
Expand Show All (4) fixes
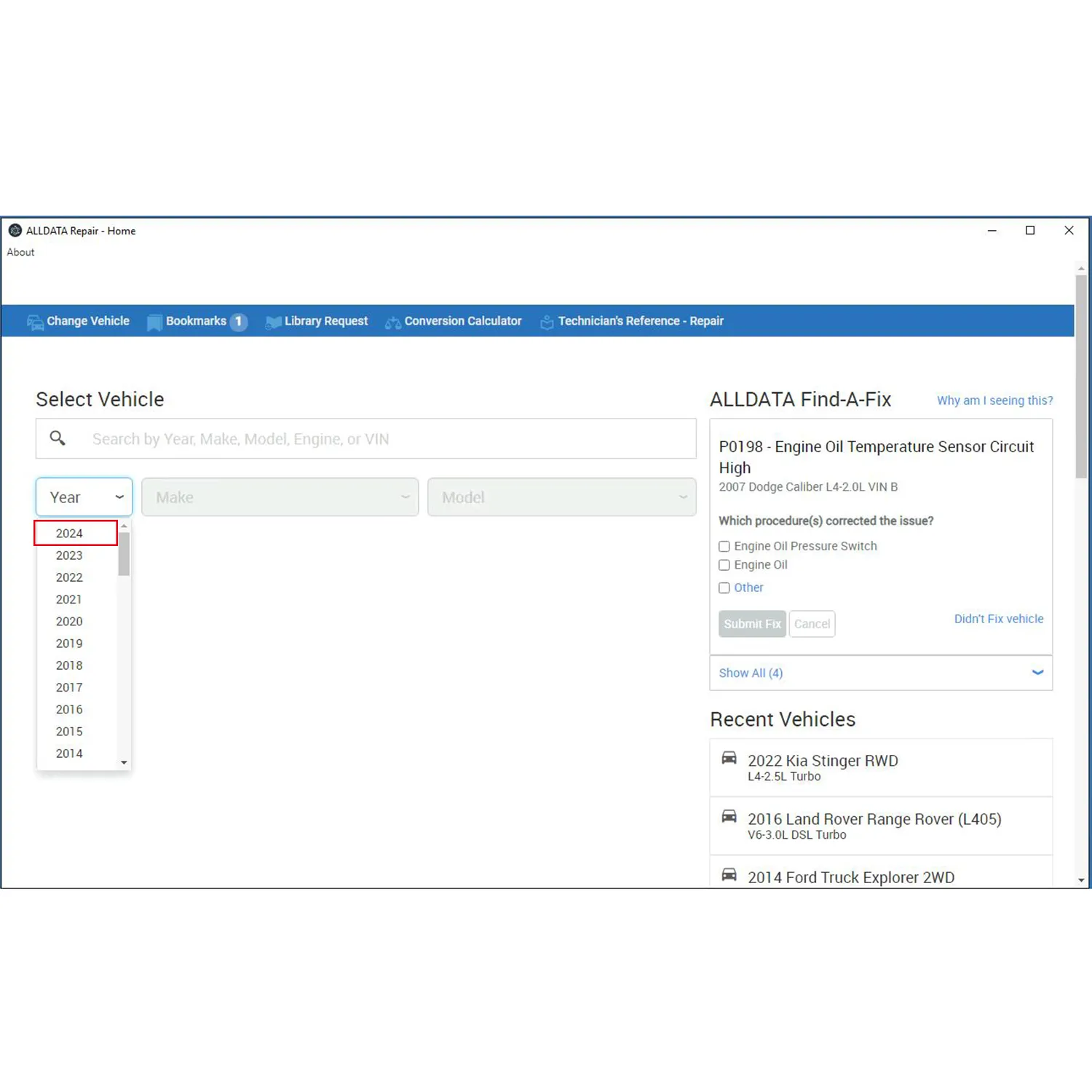pyautogui.click(x=1037, y=673)
